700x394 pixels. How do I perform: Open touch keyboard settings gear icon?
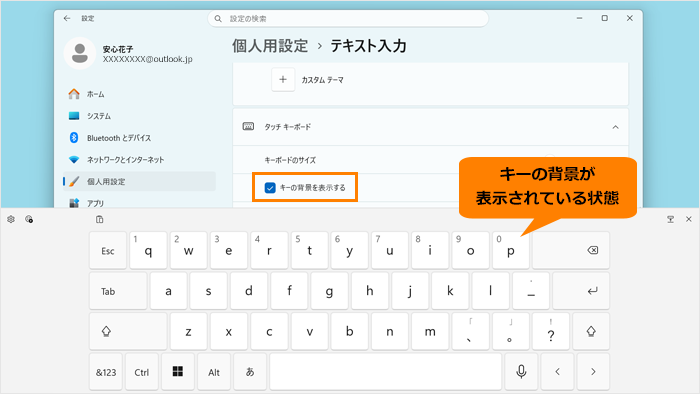(x=11, y=219)
